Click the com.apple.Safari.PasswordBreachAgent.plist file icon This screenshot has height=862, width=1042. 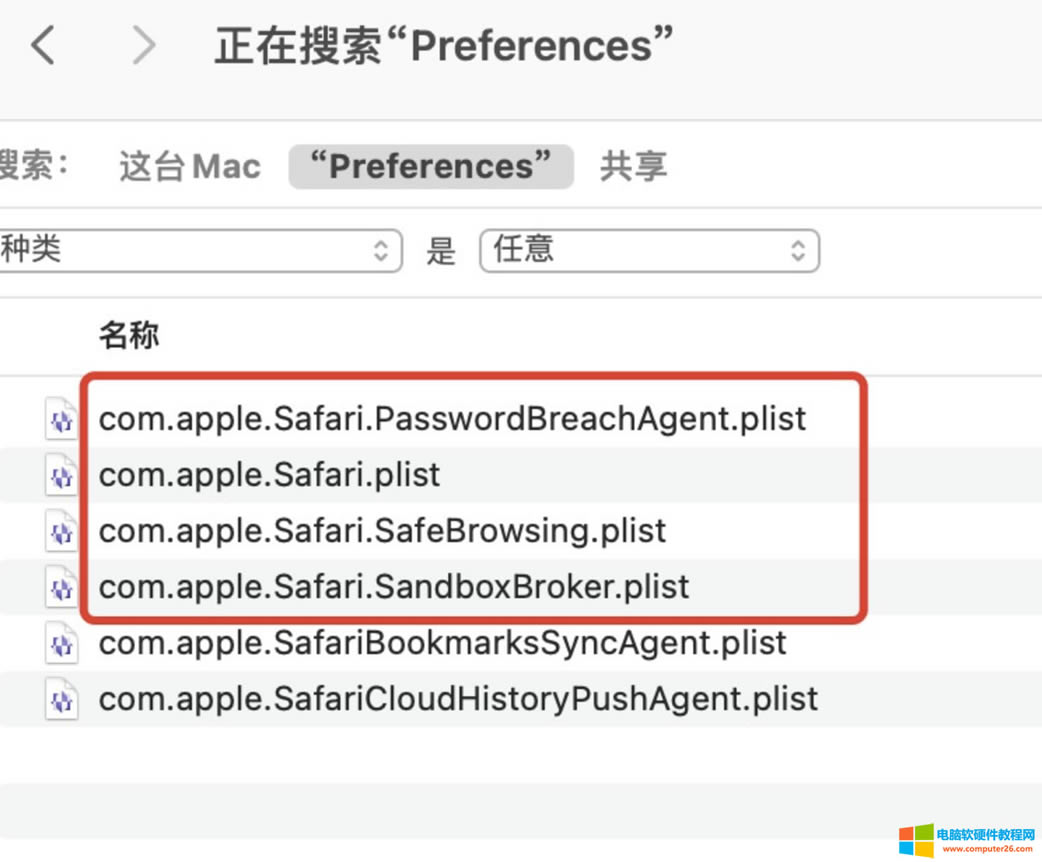[62, 419]
